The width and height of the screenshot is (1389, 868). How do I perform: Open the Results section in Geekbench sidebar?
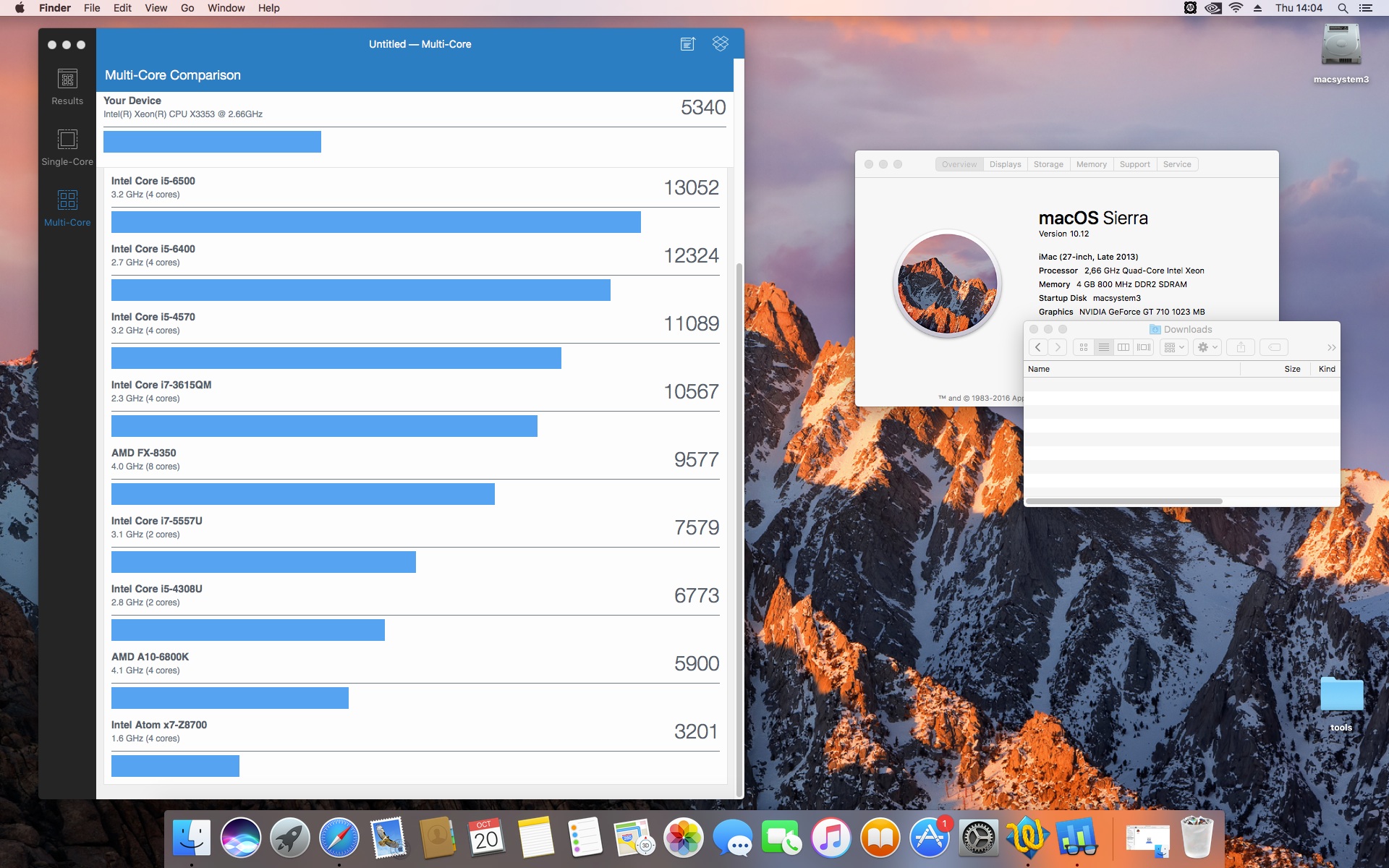pyautogui.click(x=67, y=86)
